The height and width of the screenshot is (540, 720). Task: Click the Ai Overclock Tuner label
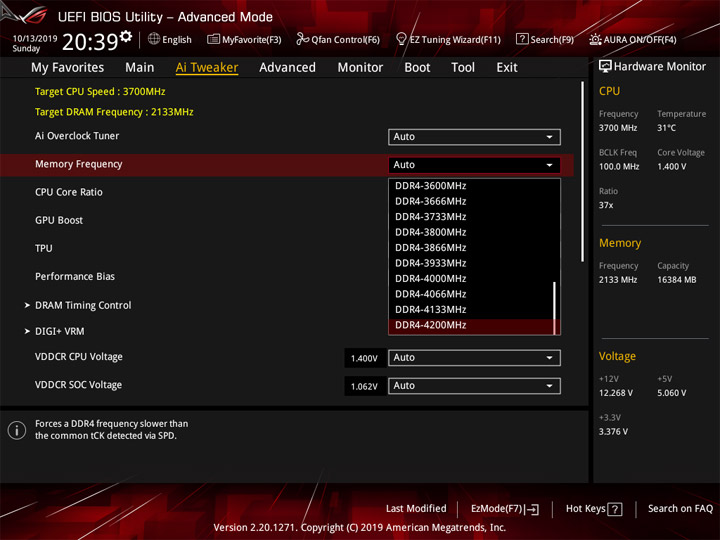(x=77, y=136)
